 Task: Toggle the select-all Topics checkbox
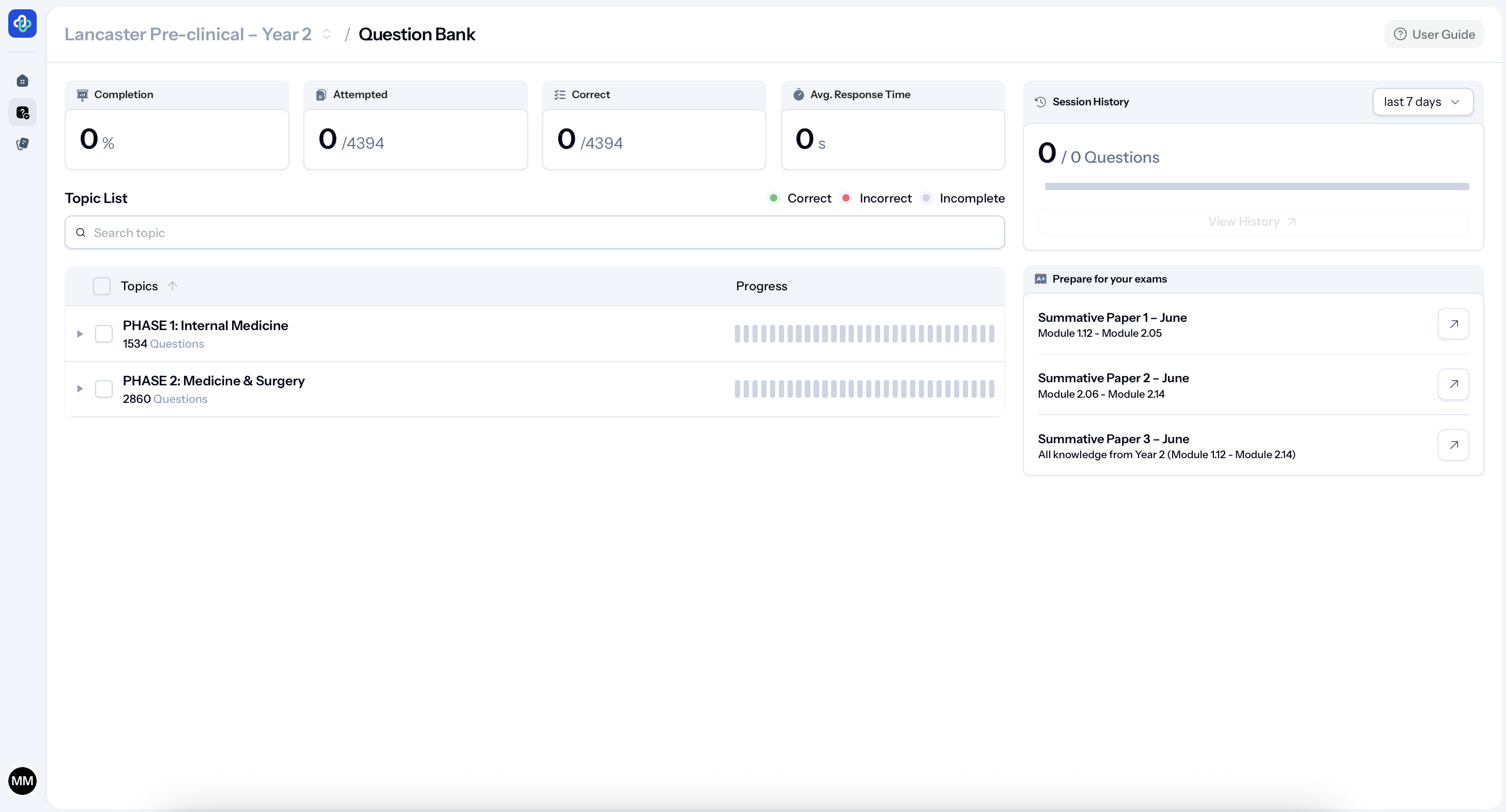[x=102, y=286]
